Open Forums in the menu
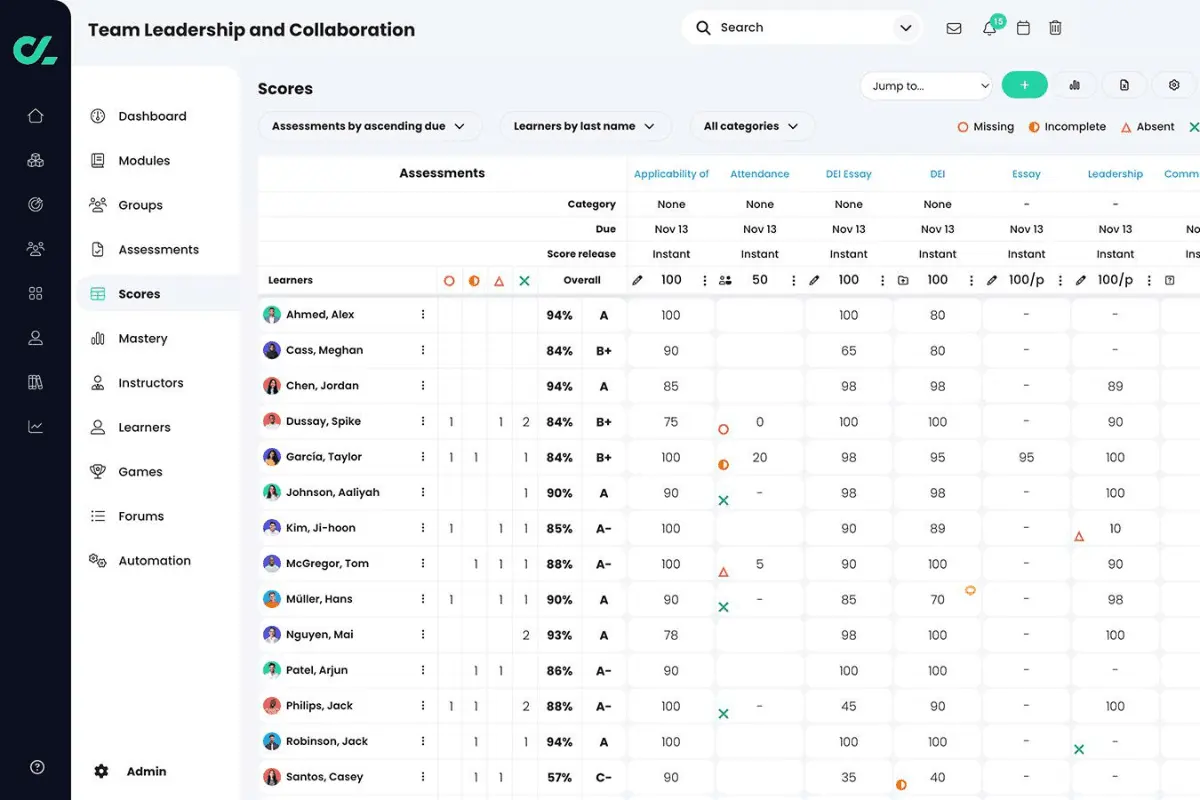 tap(141, 516)
